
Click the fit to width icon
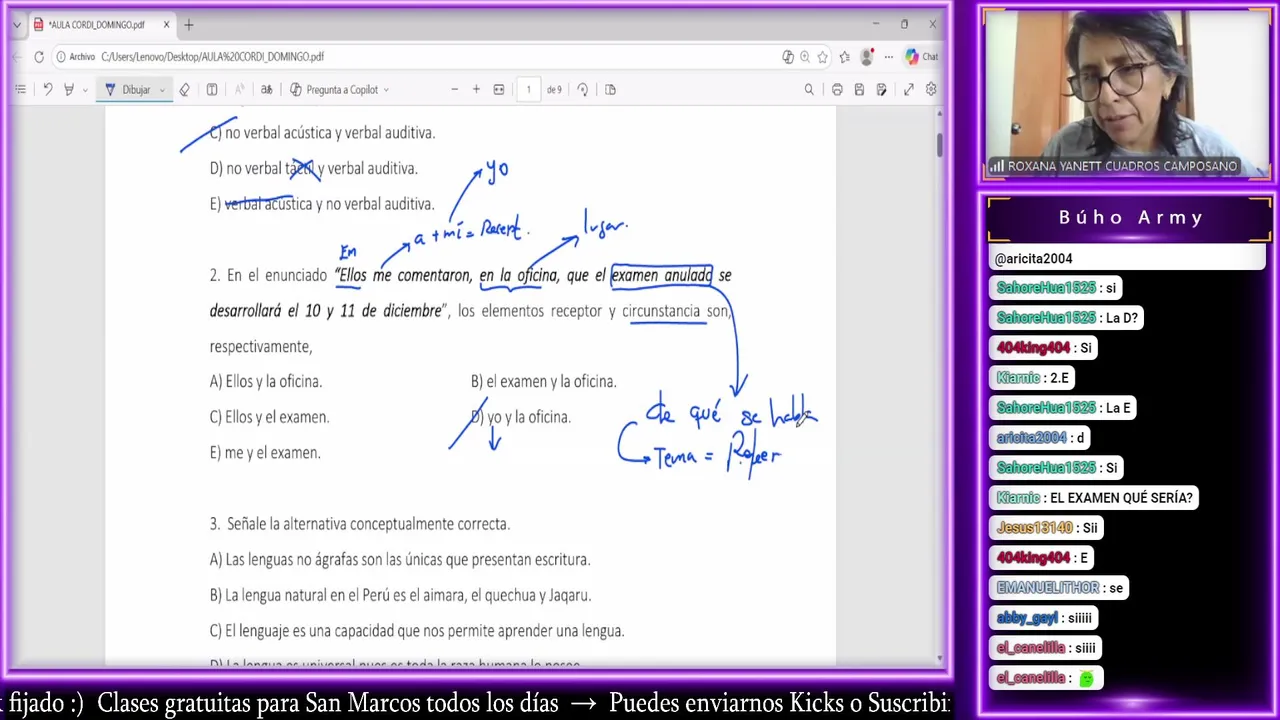pyautogui.click(x=499, y=90)
